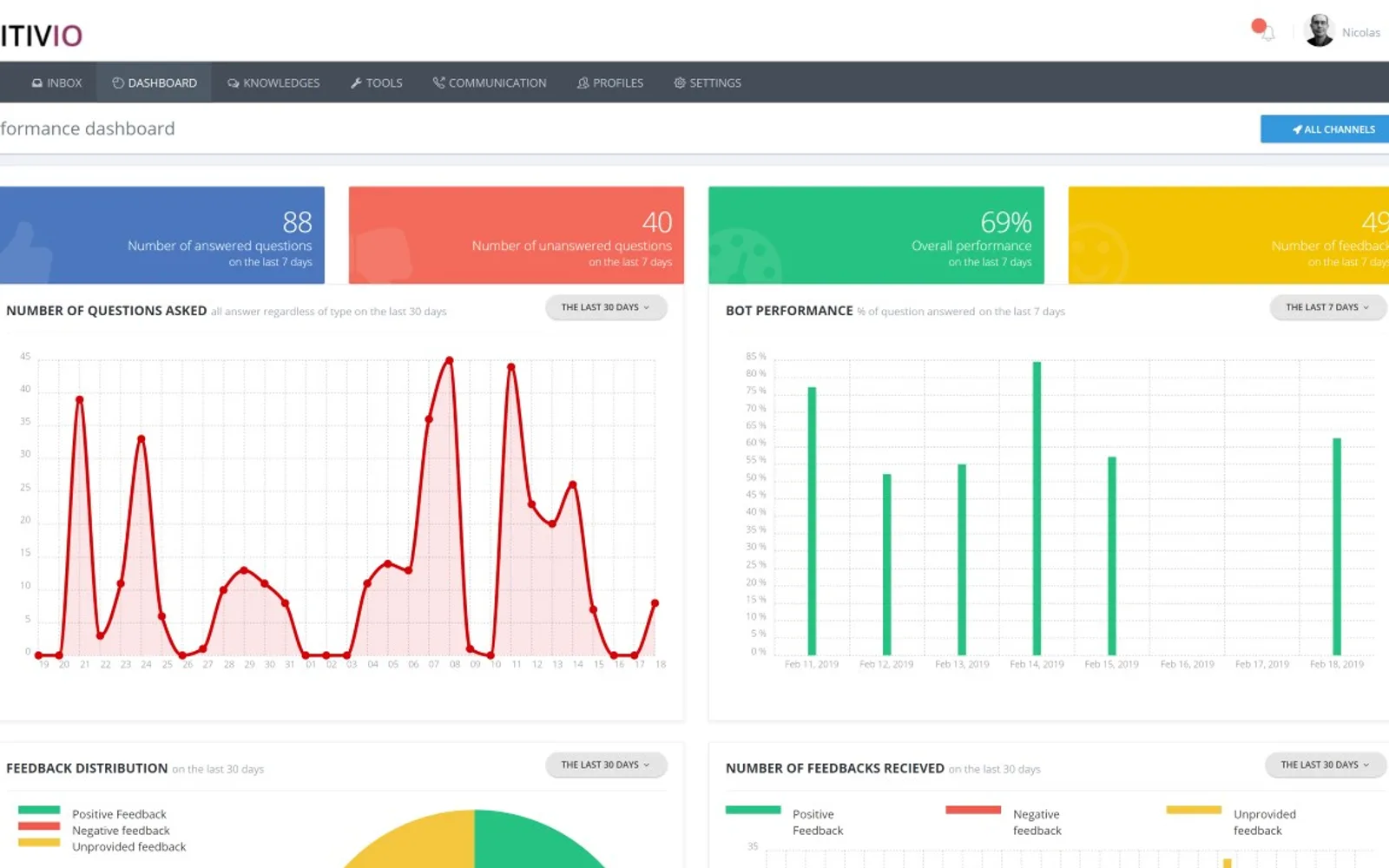Click the Feb 13, 2019 performance bar
1389x868 pixels.
tap(962, 559)
